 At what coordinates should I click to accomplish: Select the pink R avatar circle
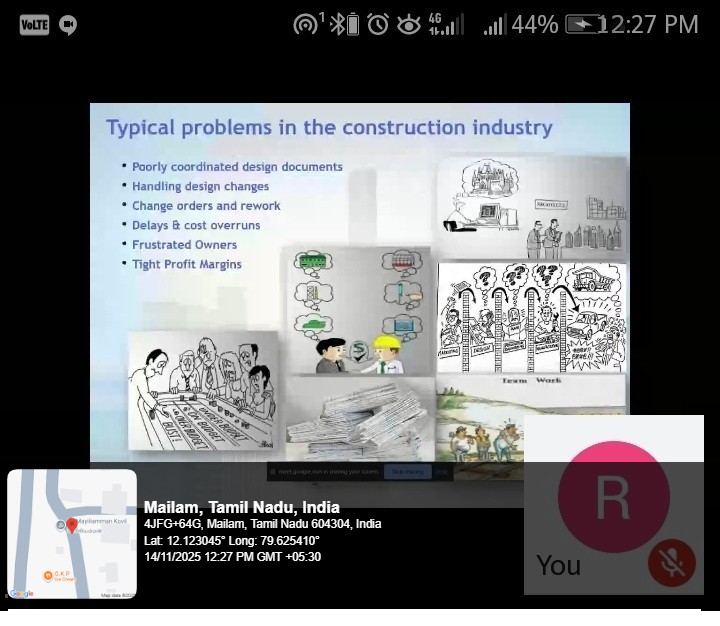613,496
